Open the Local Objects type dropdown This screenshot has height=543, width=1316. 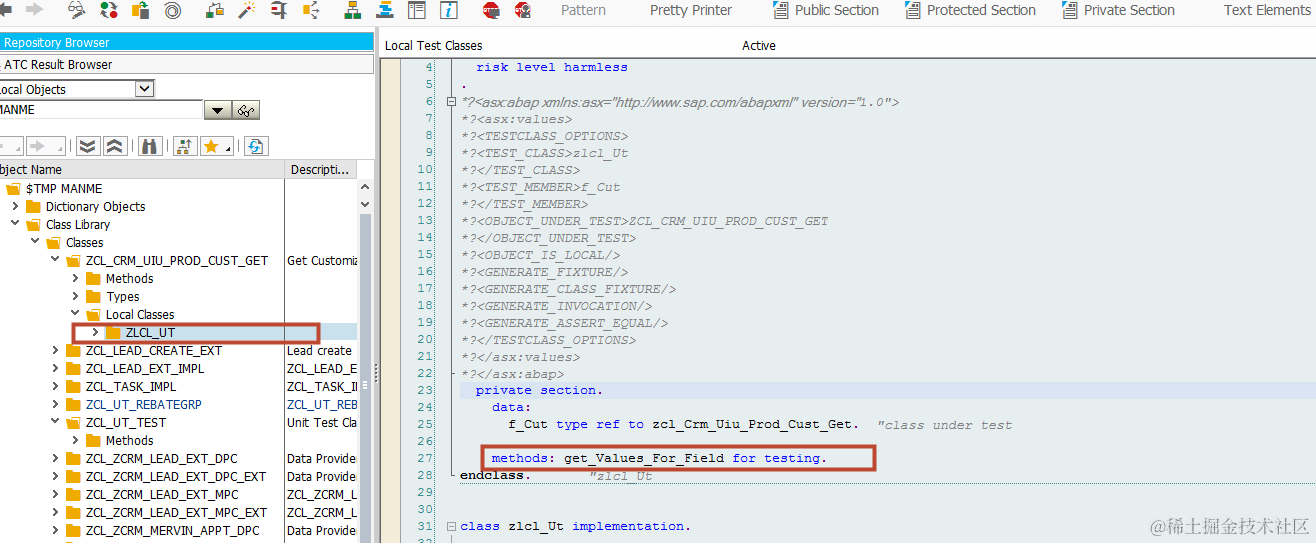tap(145, 89)
